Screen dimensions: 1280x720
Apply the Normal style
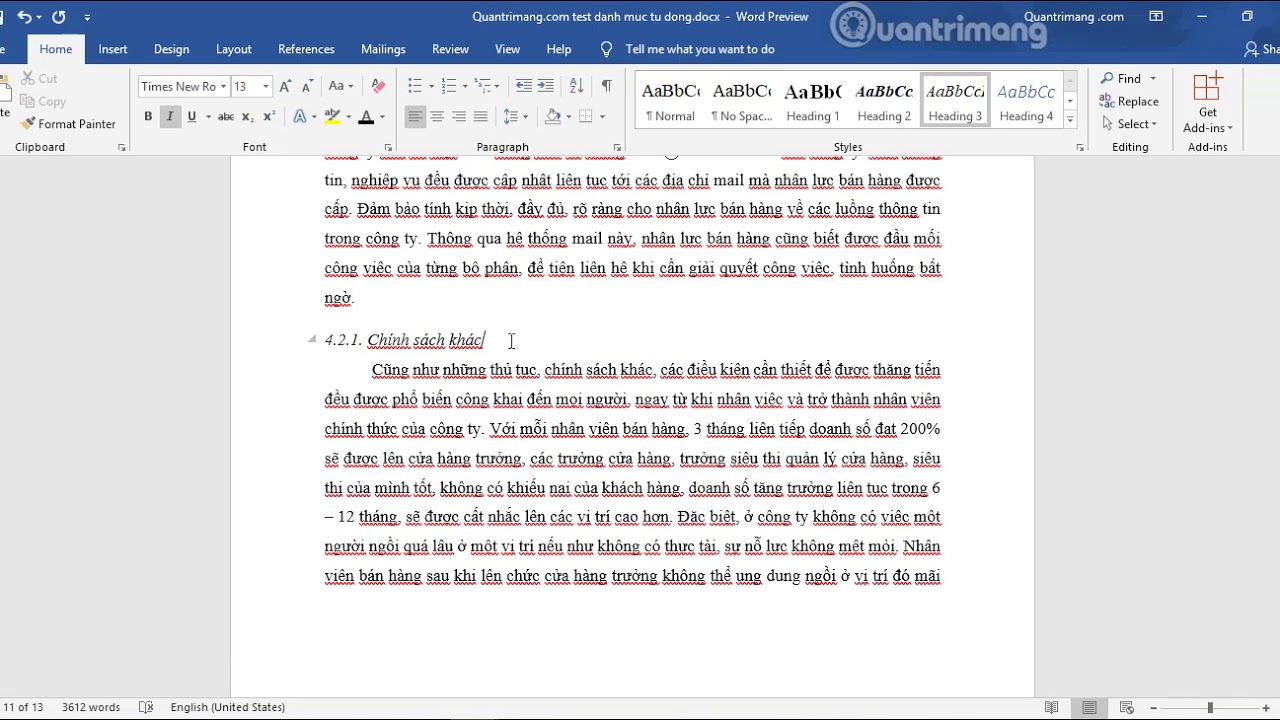click(670, 101)
